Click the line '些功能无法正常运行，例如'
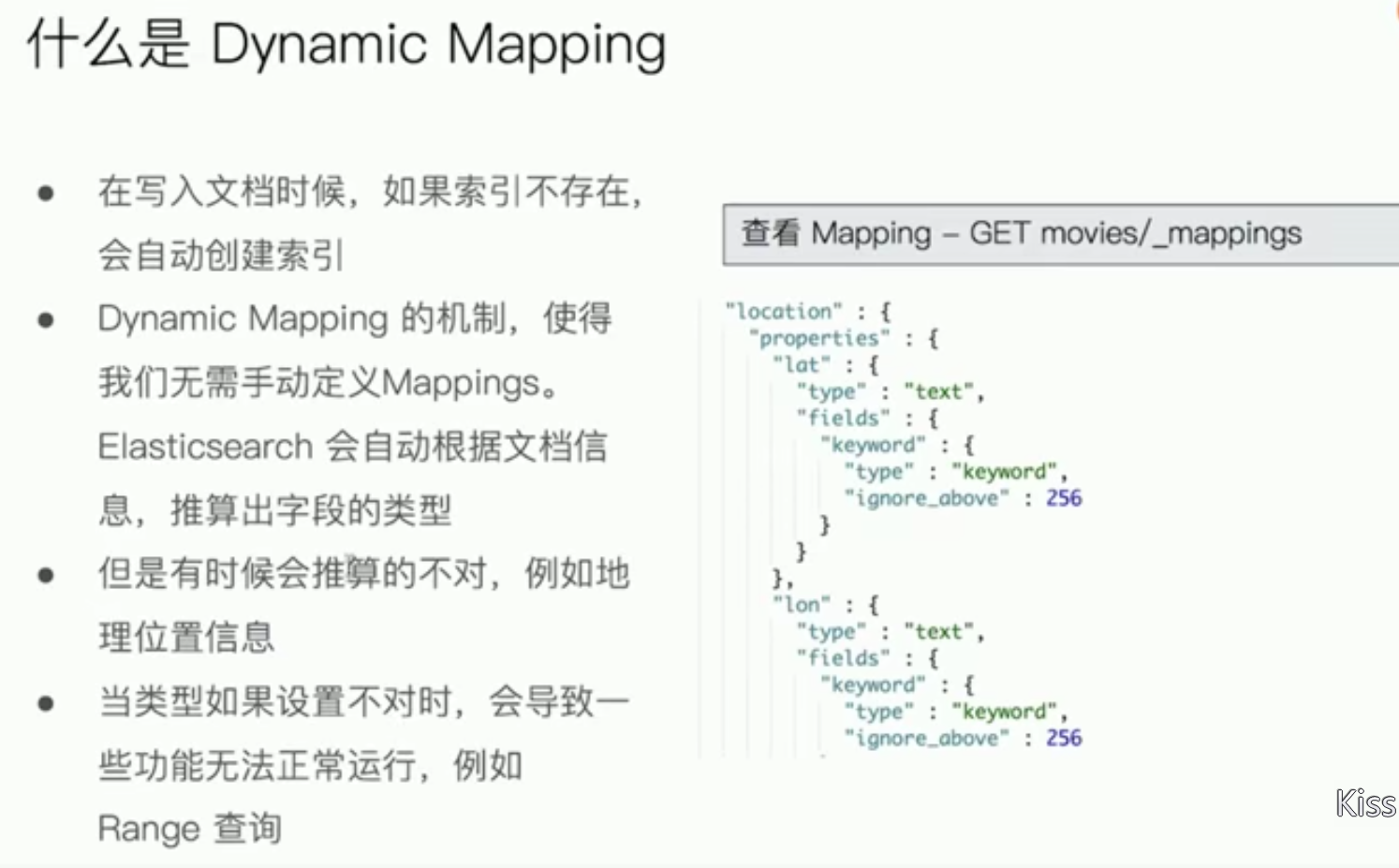 [310, 765]
